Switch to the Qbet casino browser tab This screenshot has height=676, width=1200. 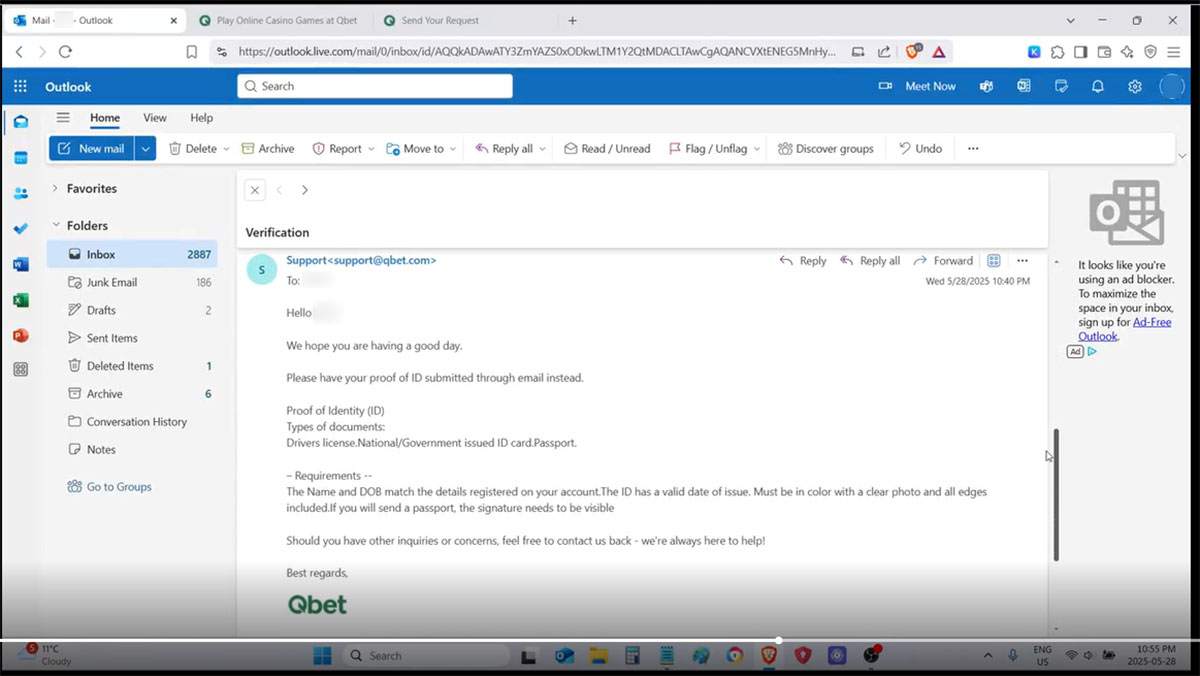pyautogui.click(x=278, y=20)
